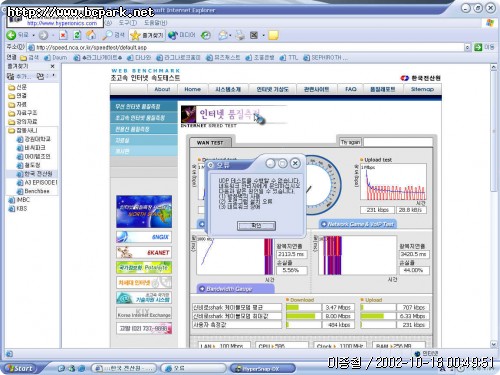
Task: Open Back button history dropdown arrow
Action: [34, 35]
